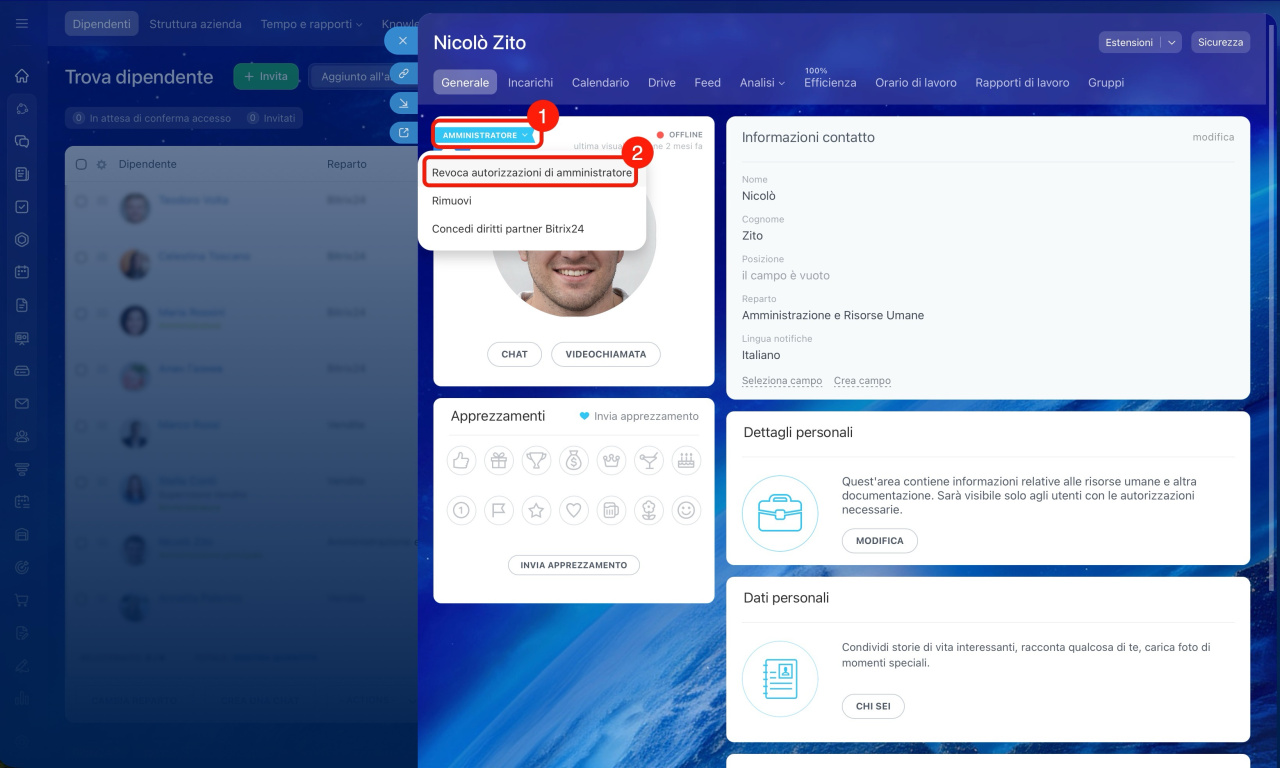Screen dimensions: 1280x768
Task: Start a Videochiamata with Nicolò
Action: [605, 354]
